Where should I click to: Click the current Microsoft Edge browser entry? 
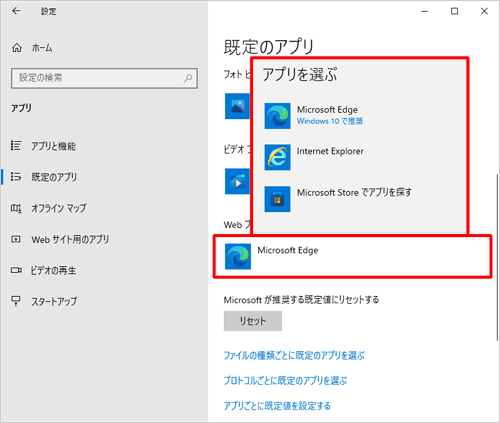tap(352, 256)
